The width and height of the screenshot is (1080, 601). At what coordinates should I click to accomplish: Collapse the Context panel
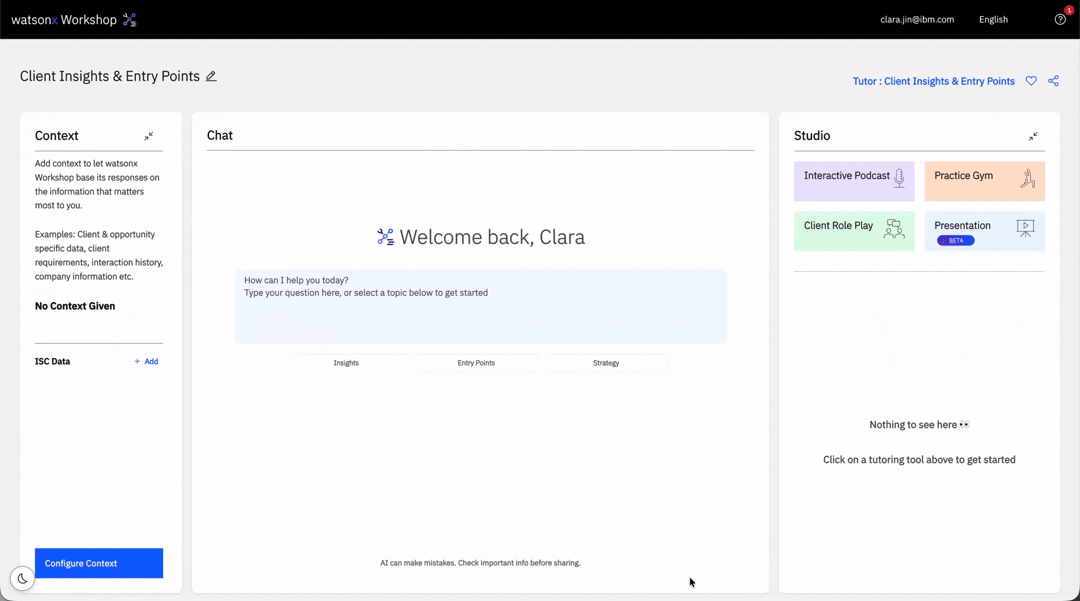[149, 136]
